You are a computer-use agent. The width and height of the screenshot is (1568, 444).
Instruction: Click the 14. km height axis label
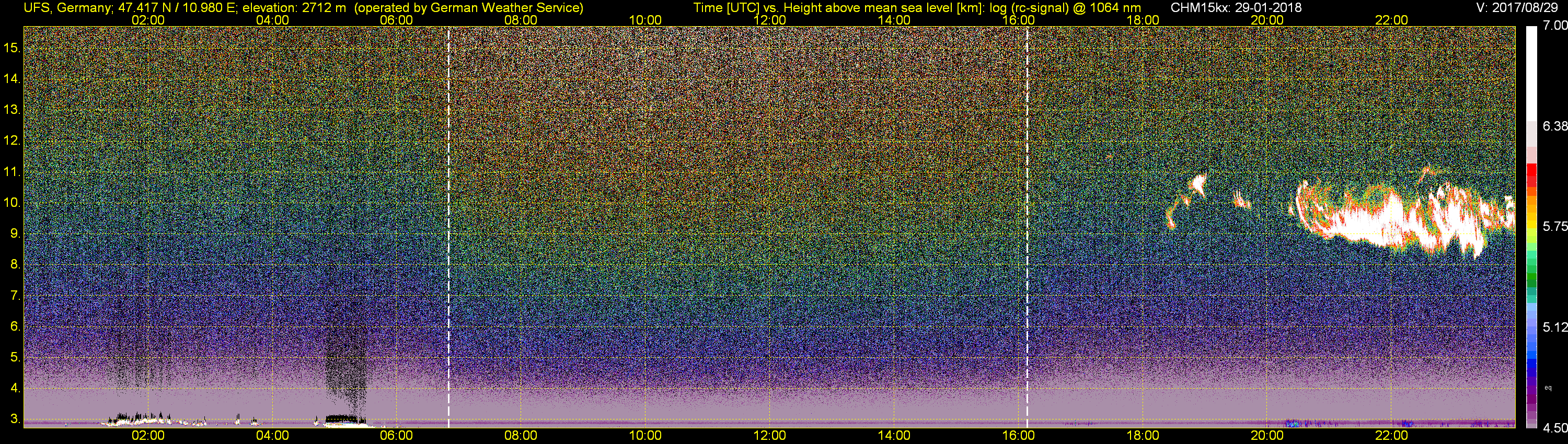12,78
